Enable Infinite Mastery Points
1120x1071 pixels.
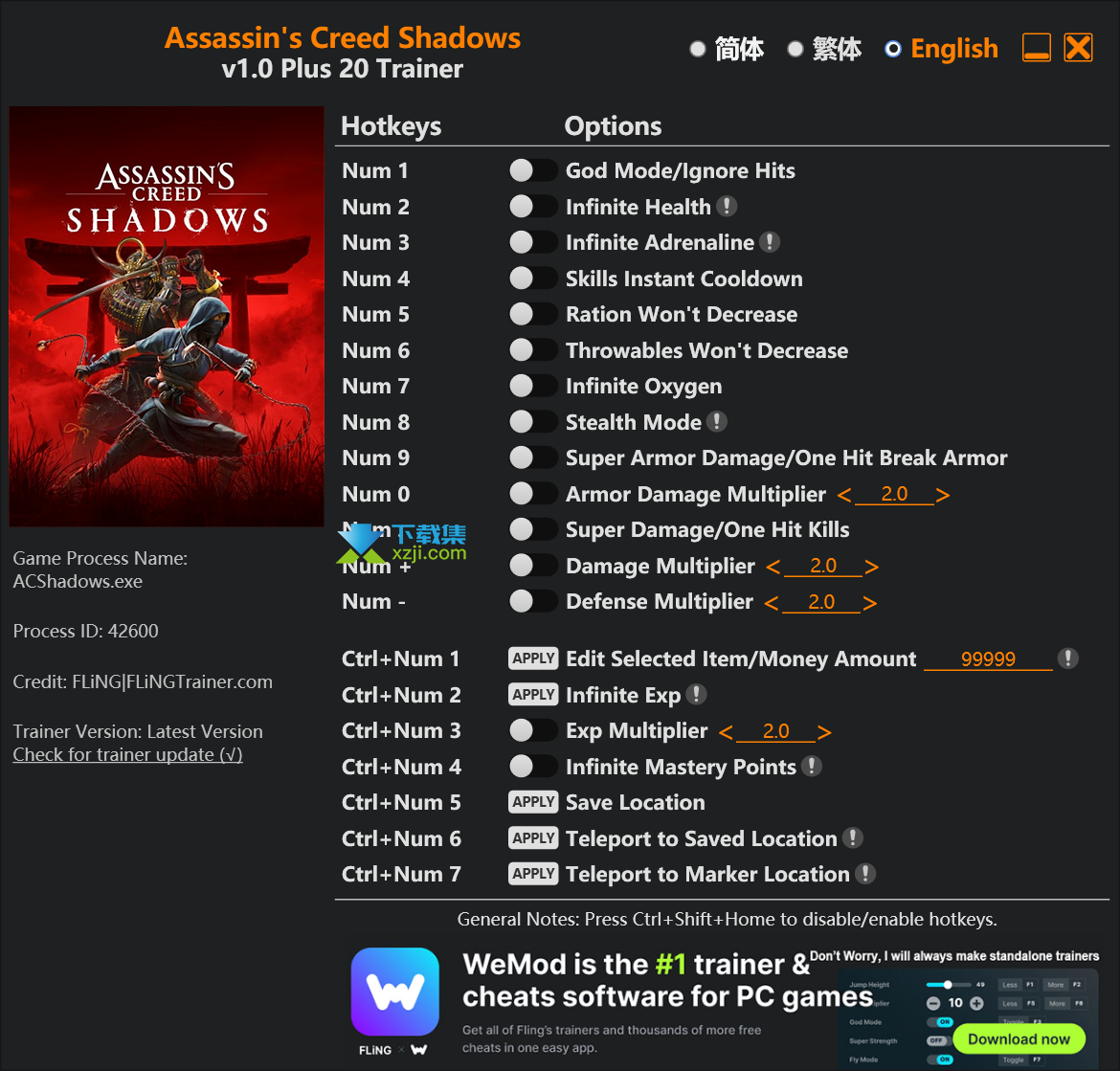tap(533, 766)
